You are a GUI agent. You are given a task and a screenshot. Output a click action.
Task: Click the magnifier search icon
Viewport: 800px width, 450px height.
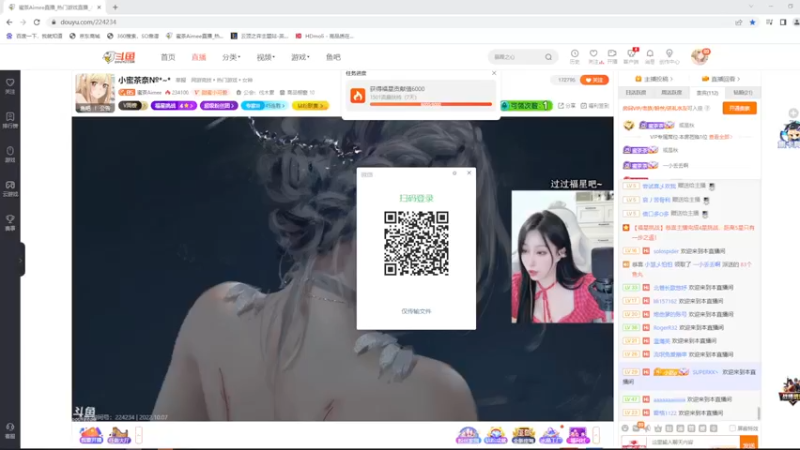coord(548,57)
